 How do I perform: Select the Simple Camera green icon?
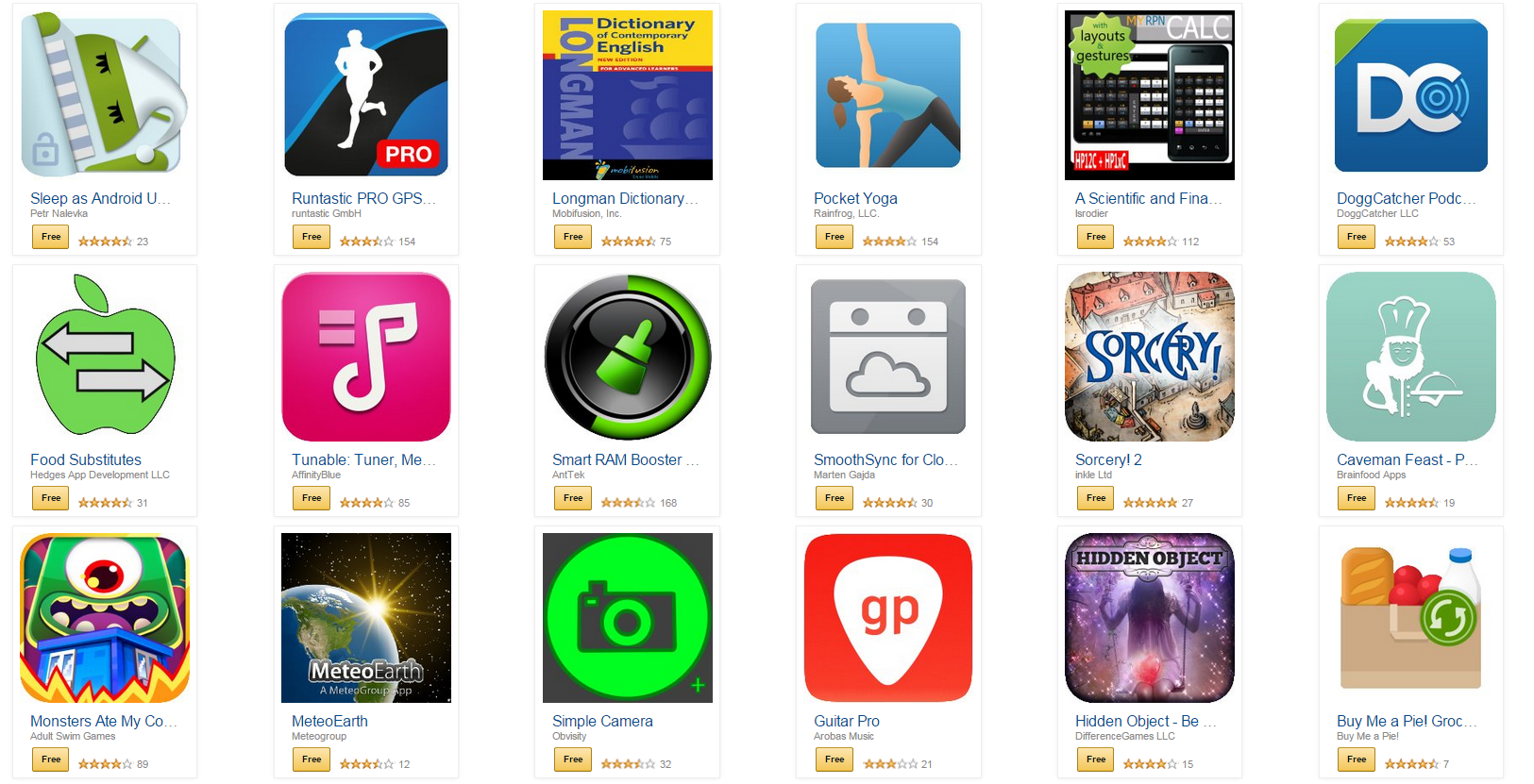click(628, 618)
